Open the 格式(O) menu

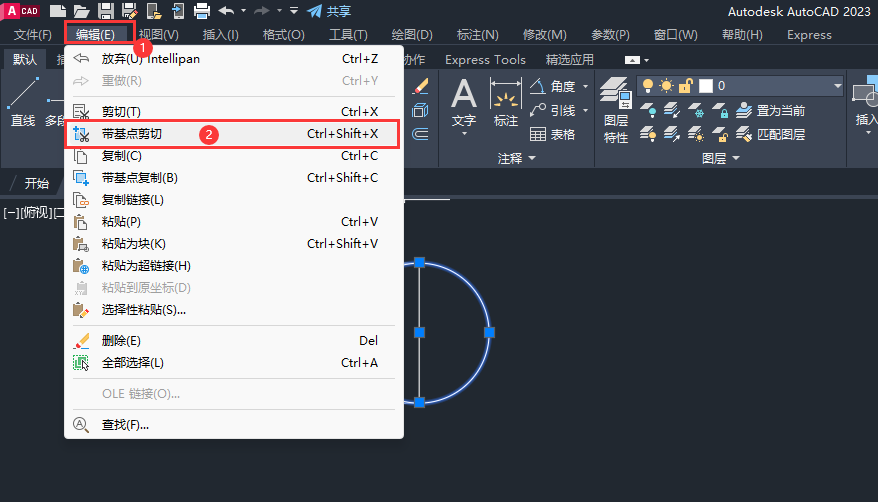pyautogui.click(x=283, y=35)
